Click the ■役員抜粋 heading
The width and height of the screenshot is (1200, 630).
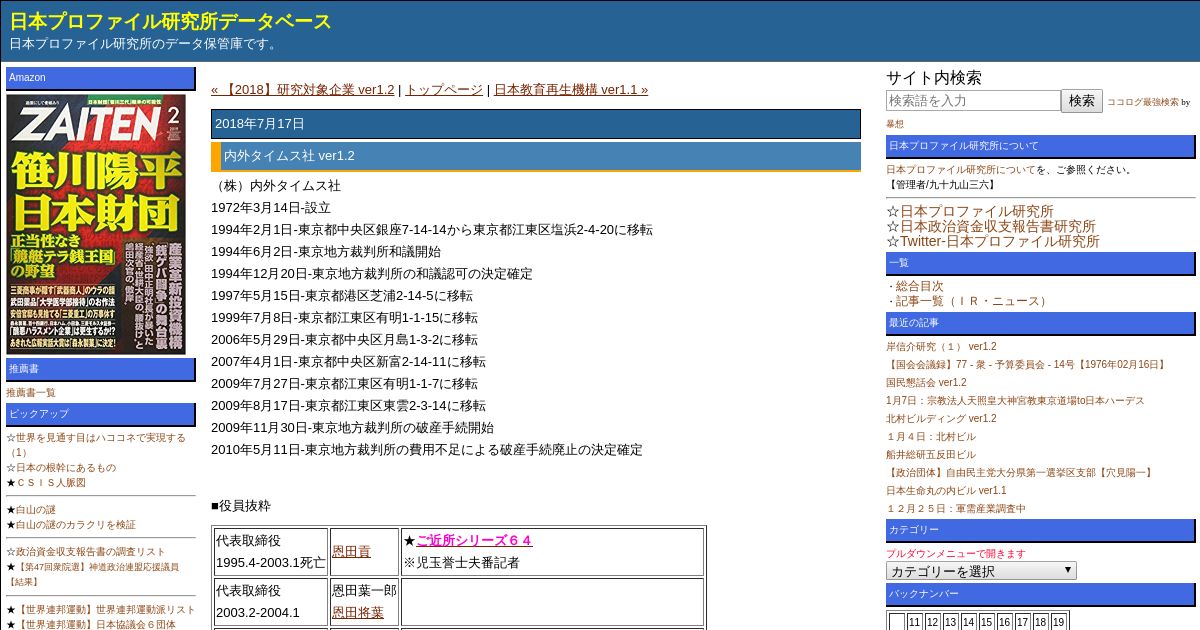[x=241, y=506]
